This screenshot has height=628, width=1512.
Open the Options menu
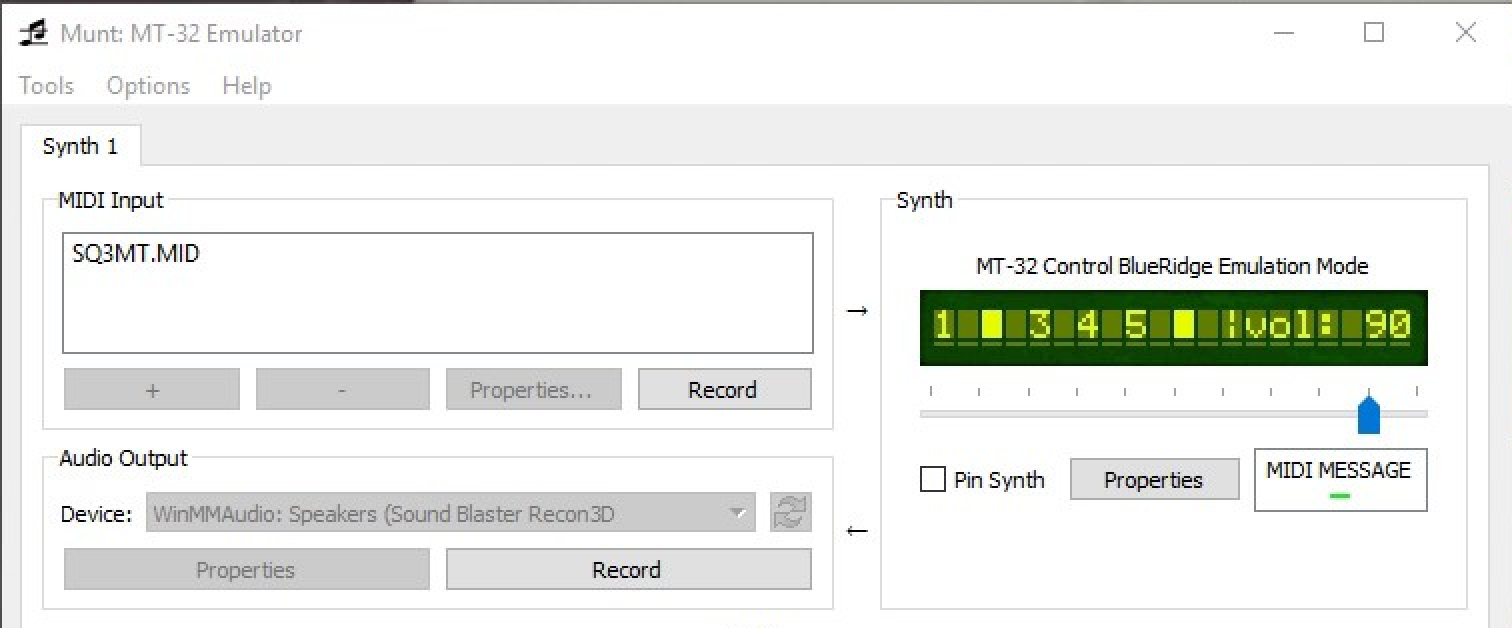148,86
